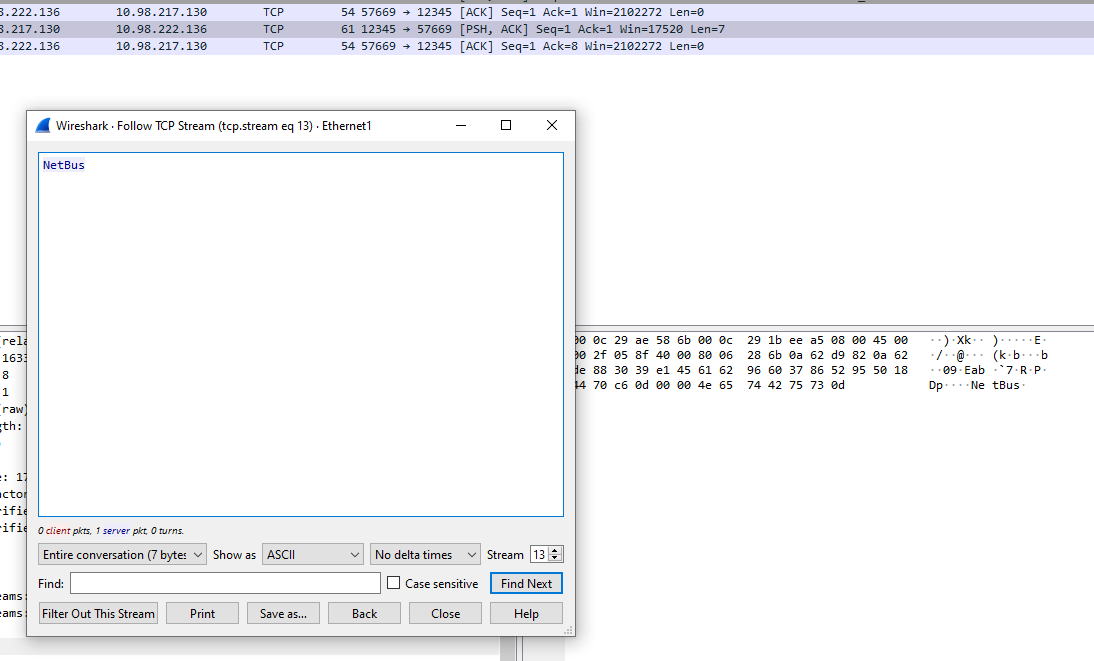Viewport: 1094px width, 661px height.
Task: Click inside the Find text field
Action: [x=225, y=584]
